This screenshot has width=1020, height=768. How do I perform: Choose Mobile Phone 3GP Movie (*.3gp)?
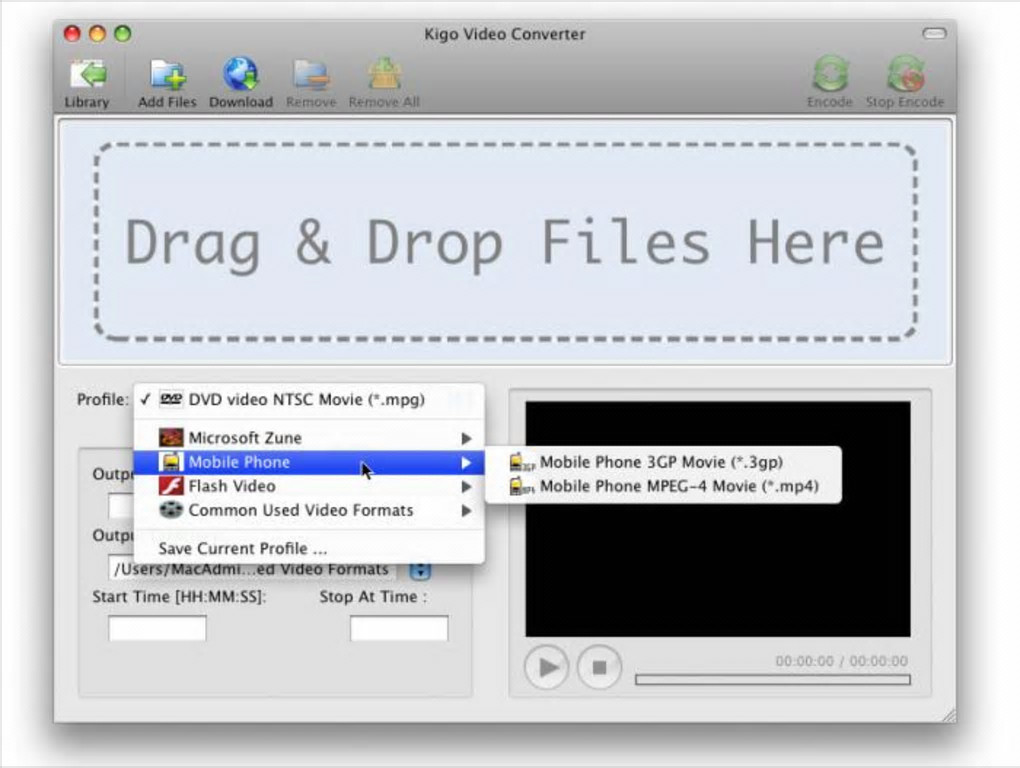pyautogui.click(x=664, y=462)
